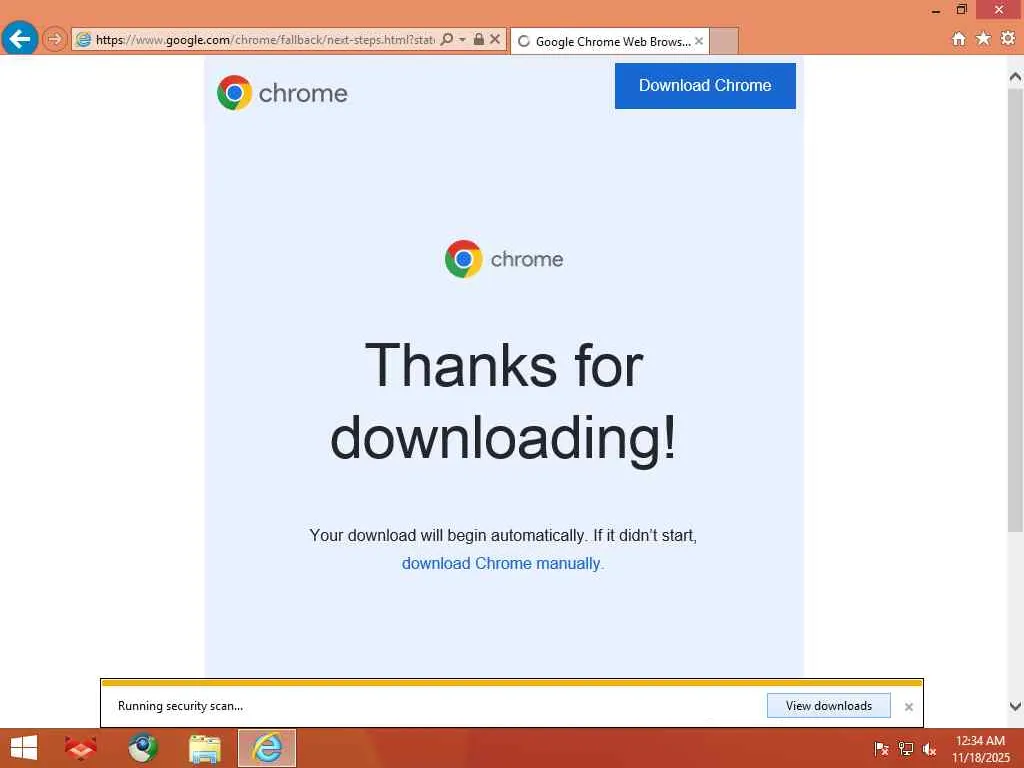
Task: Click the Running security scan status text
Action: (180, 705)
